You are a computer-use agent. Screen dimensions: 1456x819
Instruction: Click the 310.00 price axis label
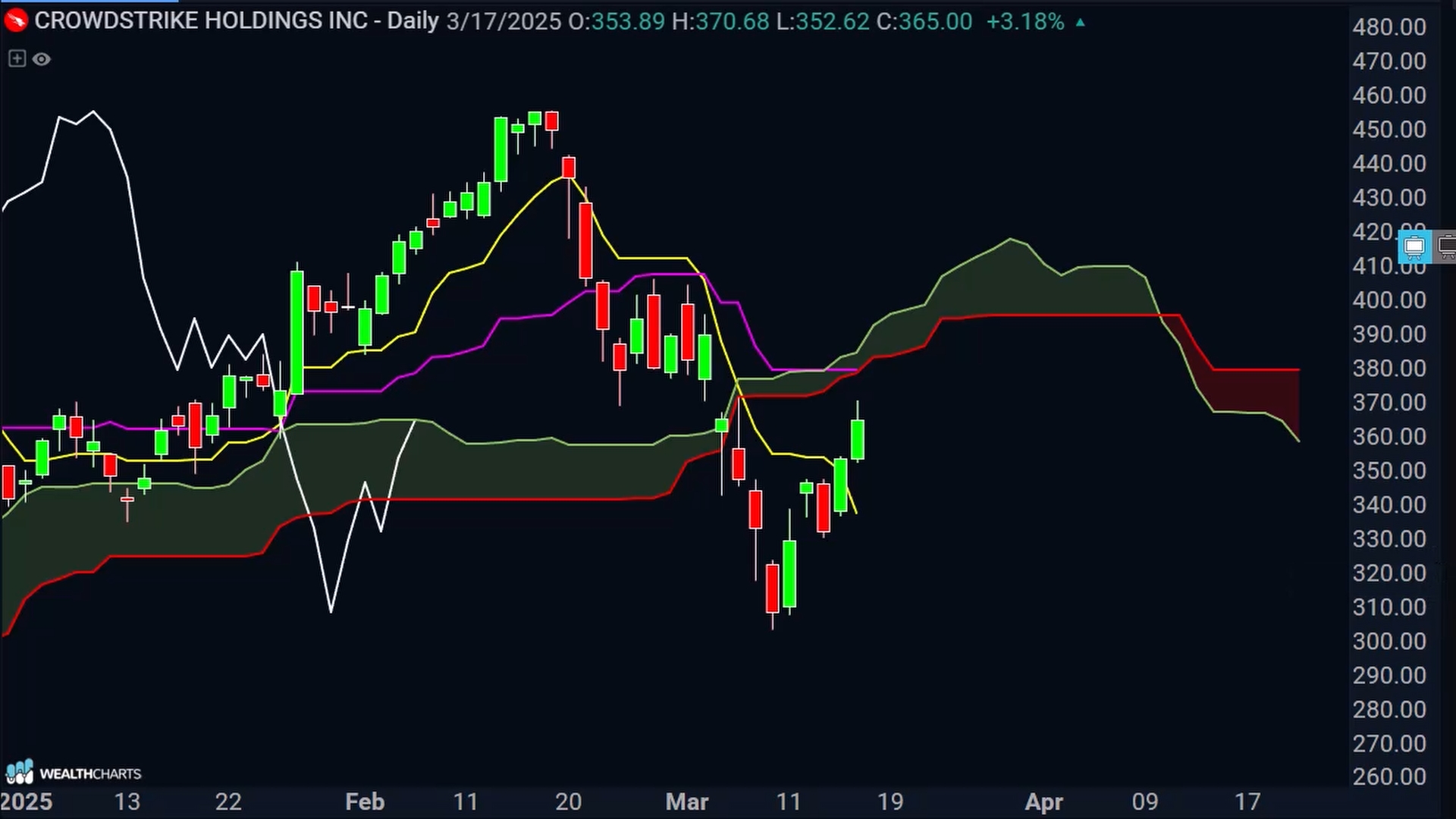(x=1389, y=607)
